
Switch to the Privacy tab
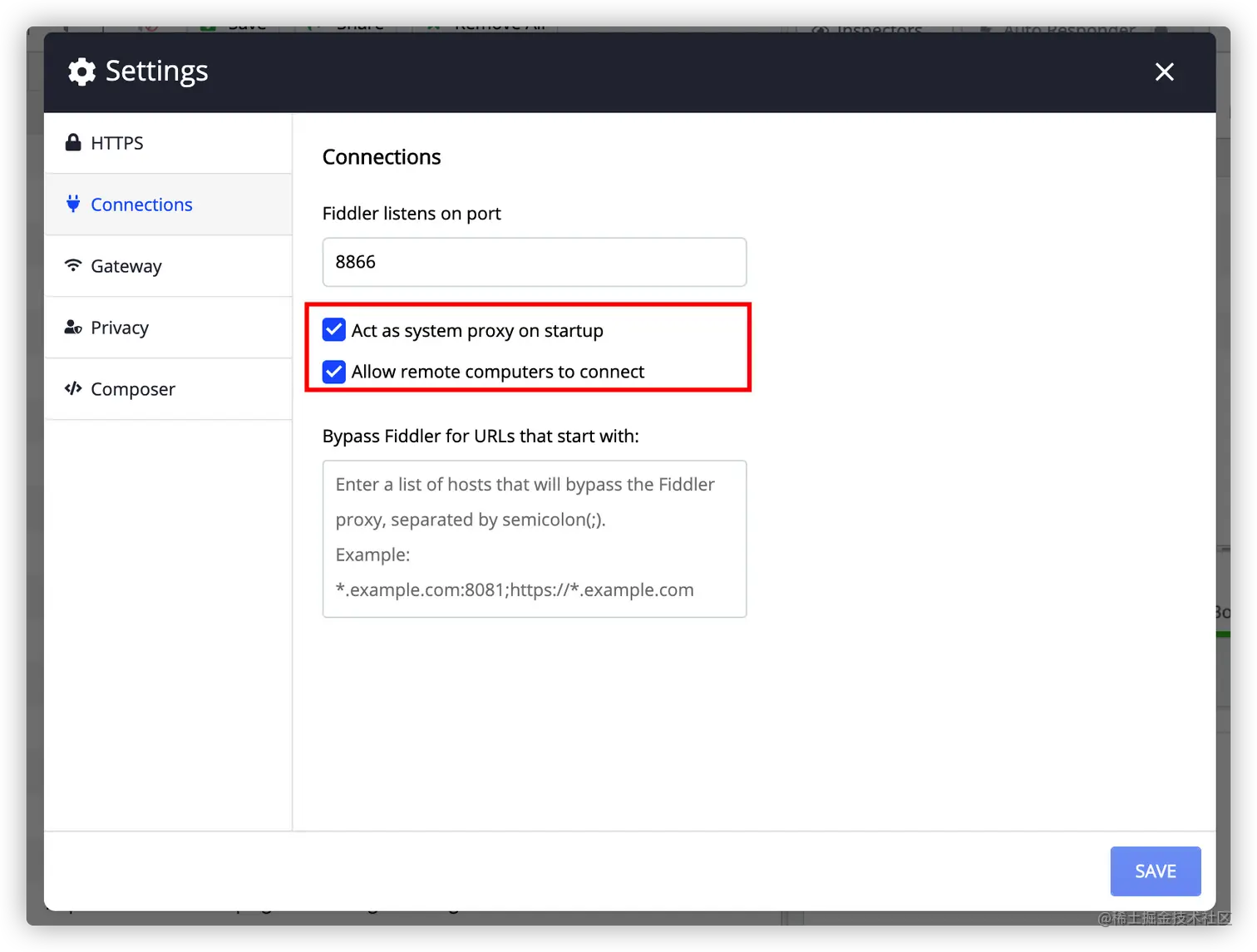[x=168, y=328]
